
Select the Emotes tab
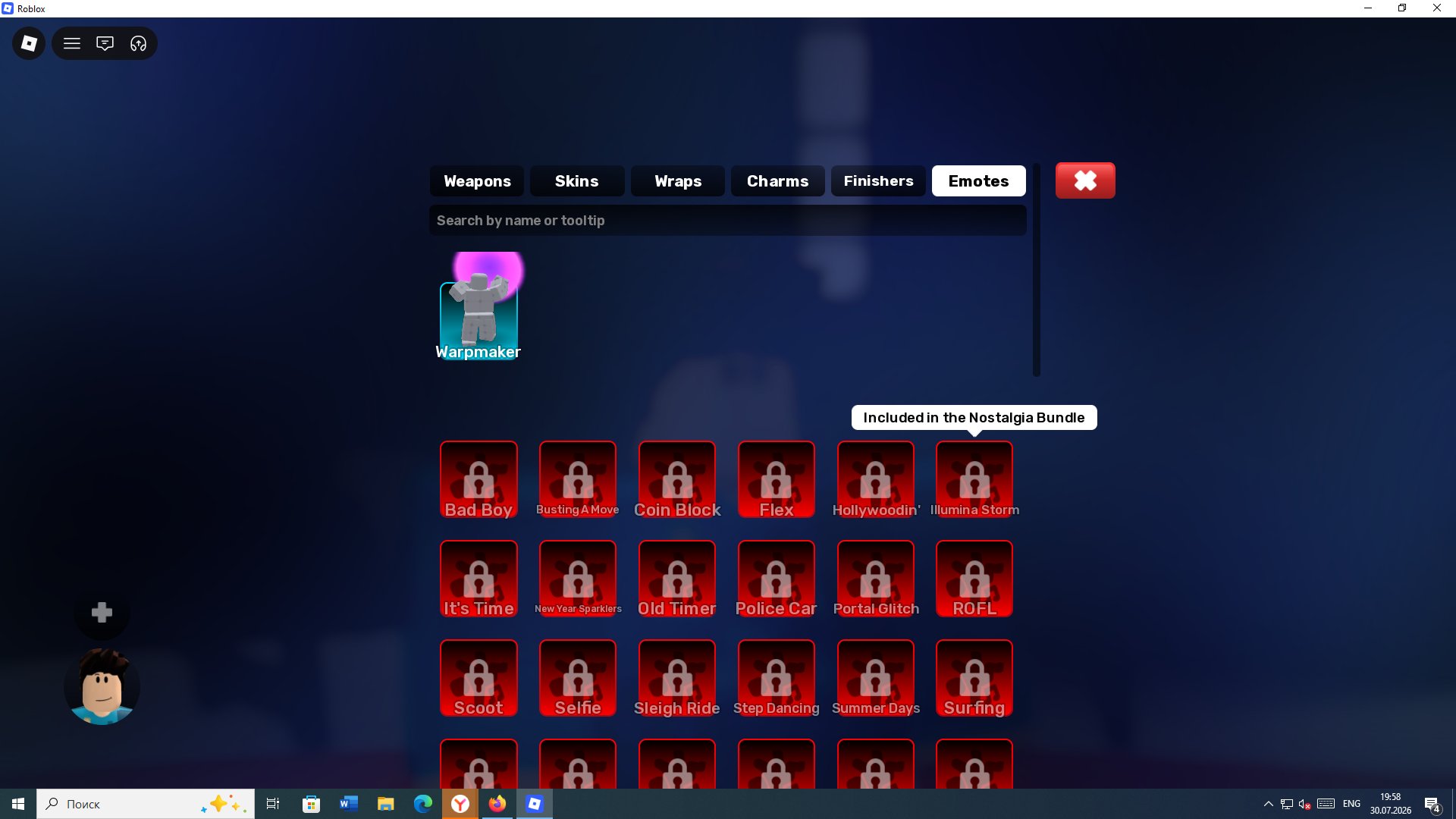(979, 181)
